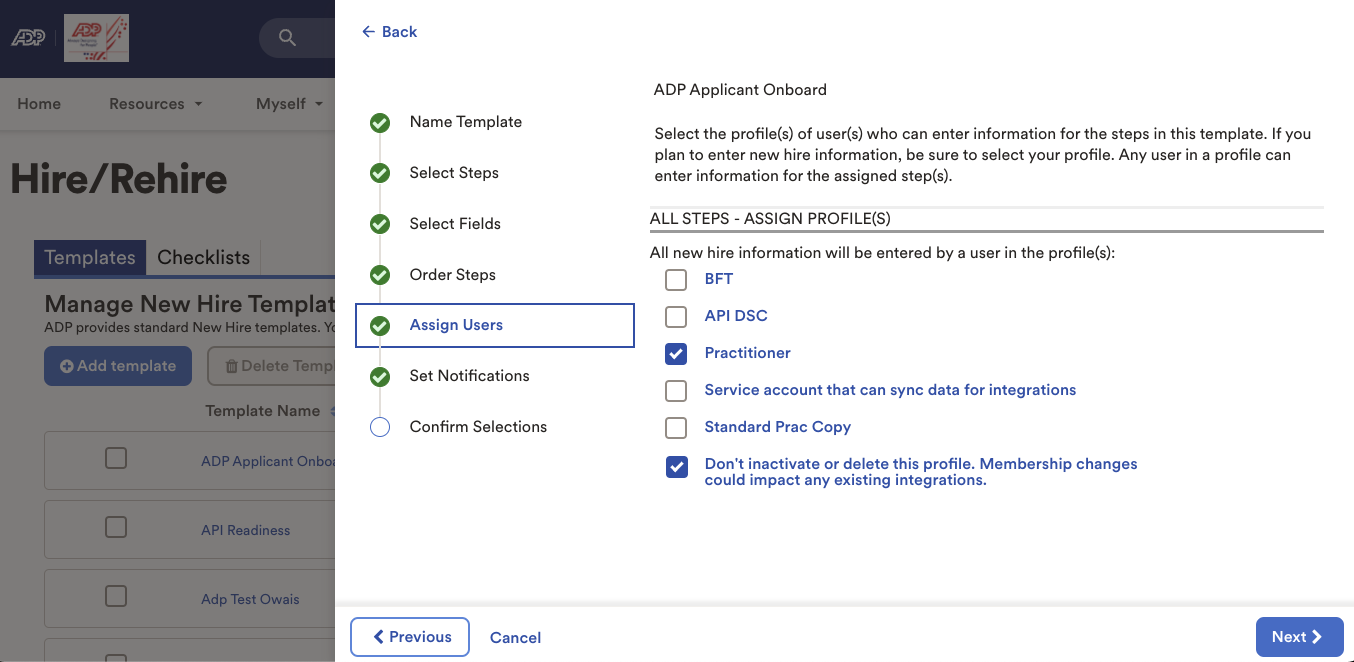Screen dimensions: 1354x662
Task: Switch to the Checklists tab
Action: click(x=203, y=257)
